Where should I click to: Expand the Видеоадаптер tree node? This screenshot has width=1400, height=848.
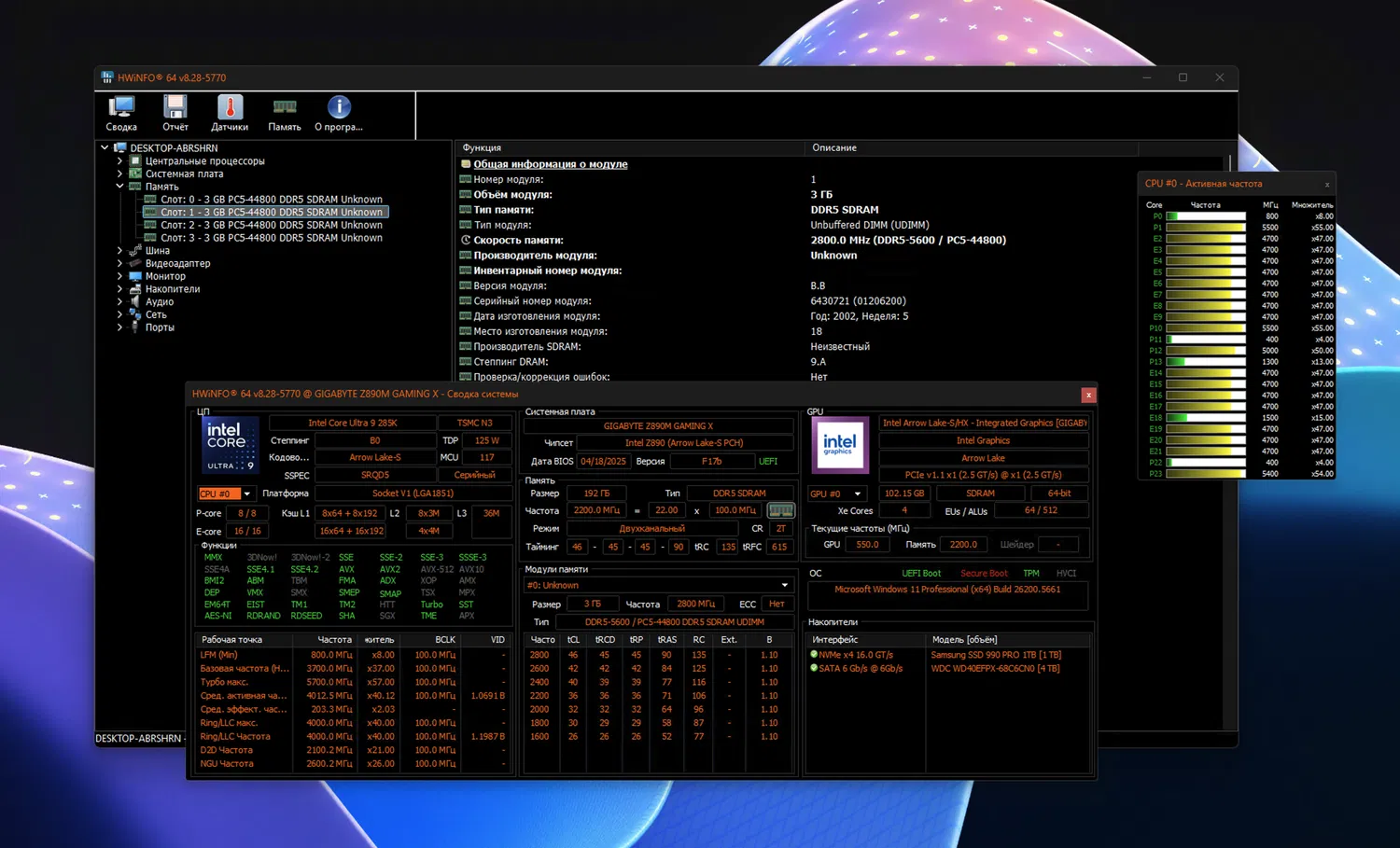pos(119,264)
